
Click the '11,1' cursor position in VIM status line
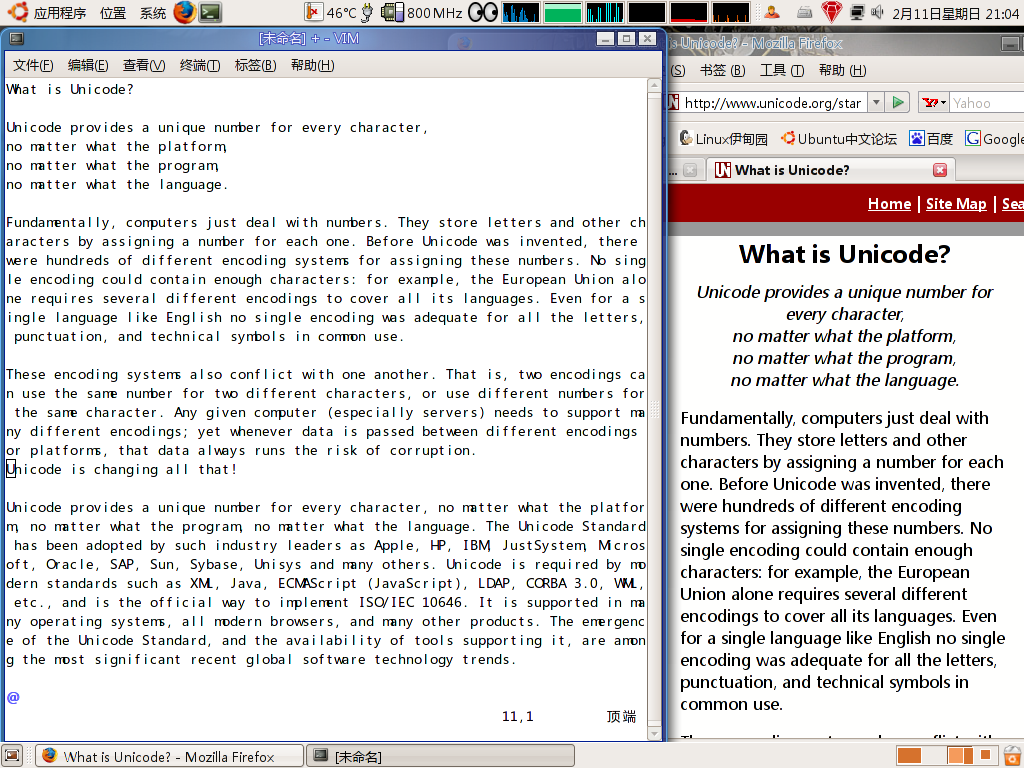[517, 716]
